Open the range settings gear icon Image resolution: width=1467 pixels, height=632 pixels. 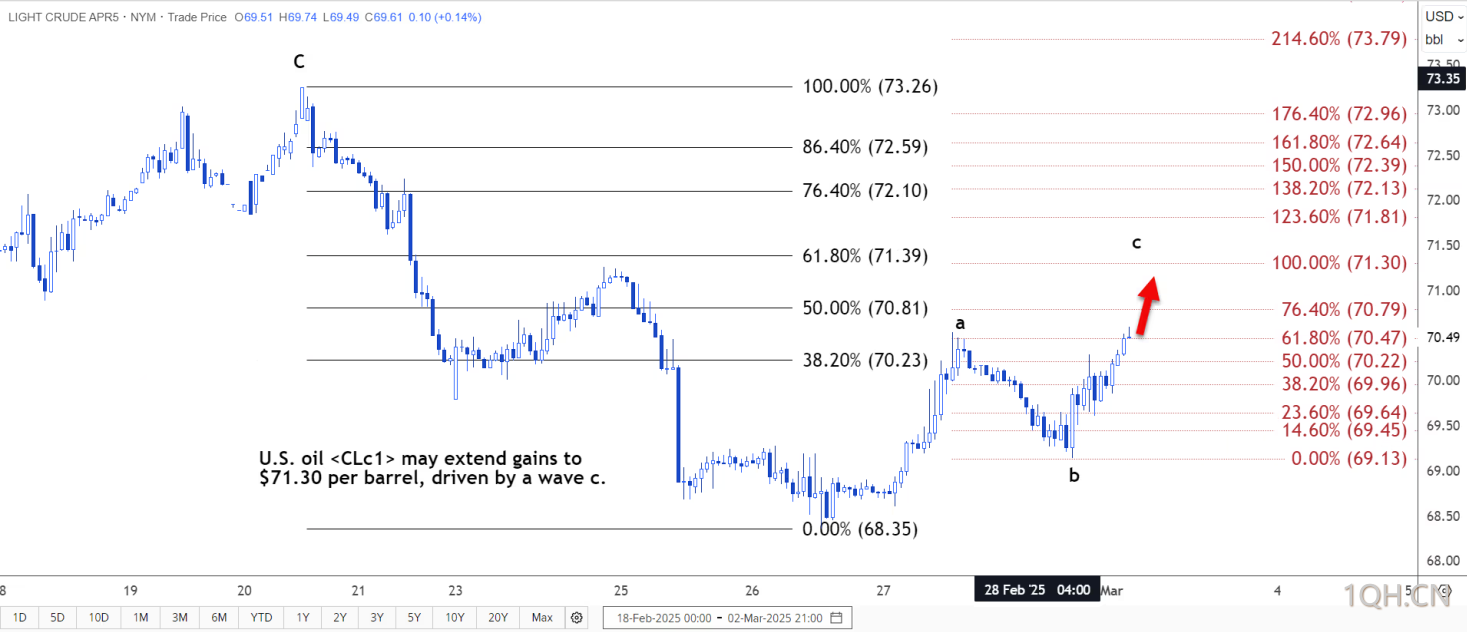point(577,618)
